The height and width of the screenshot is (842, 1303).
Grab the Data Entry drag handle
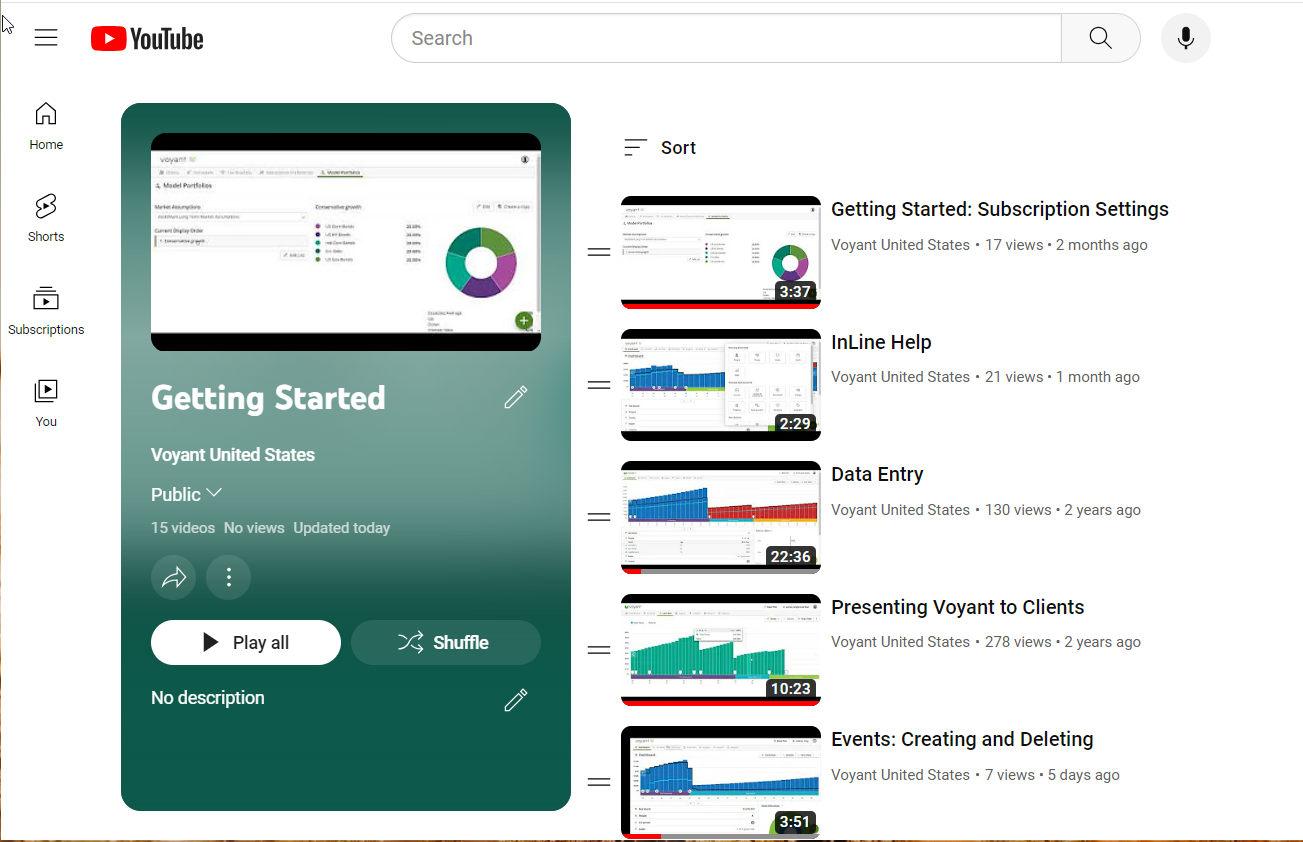point(599,517)
